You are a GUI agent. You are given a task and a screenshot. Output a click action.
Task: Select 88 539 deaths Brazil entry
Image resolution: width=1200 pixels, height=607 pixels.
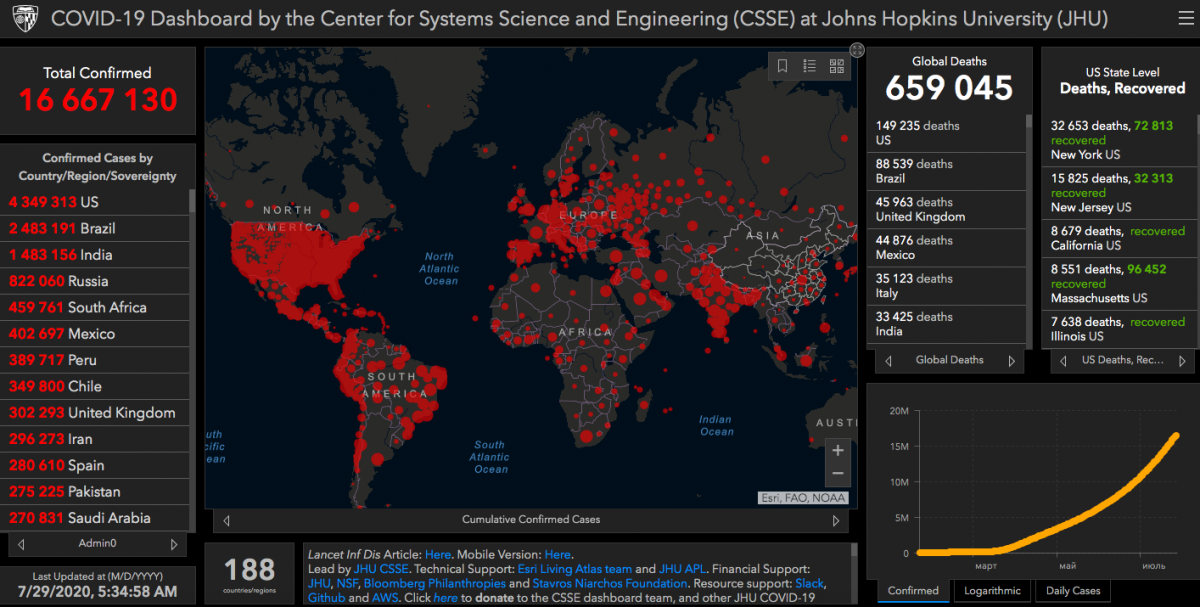click(946, 171)
